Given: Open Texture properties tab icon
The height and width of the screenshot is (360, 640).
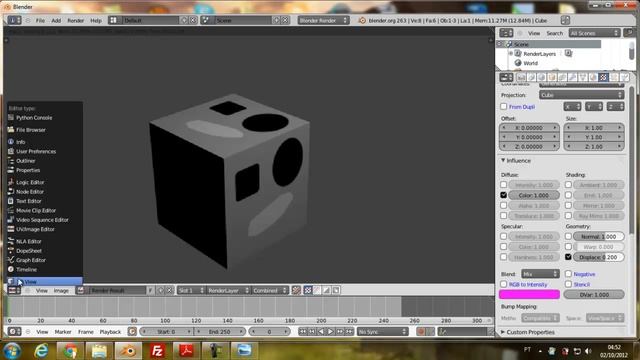Looking at the screenshot, I should (x=603, y=77).
